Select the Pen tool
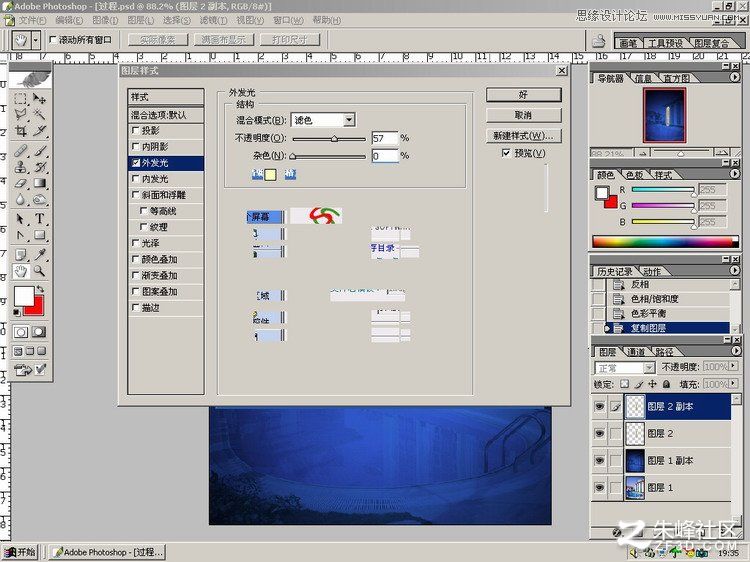Image resolution: width=750 pixels, height=562 pixels. coord(20,235)
